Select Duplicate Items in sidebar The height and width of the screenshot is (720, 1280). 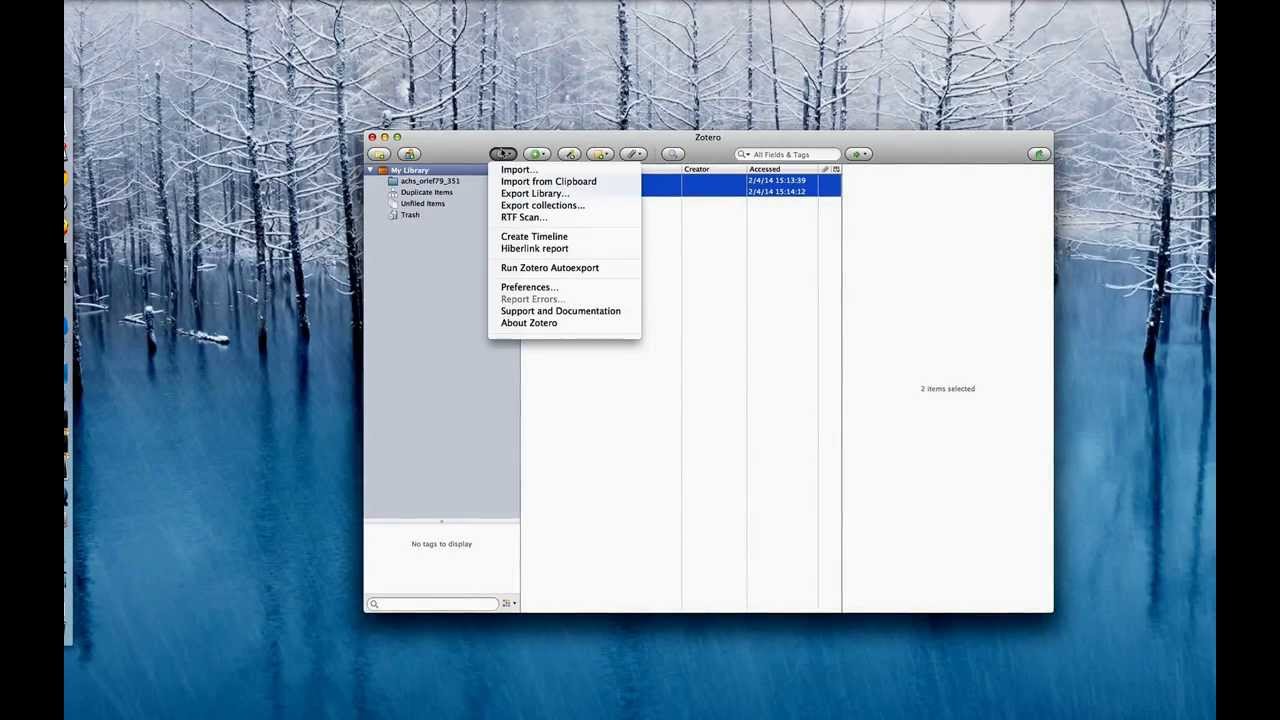[426, 192]
